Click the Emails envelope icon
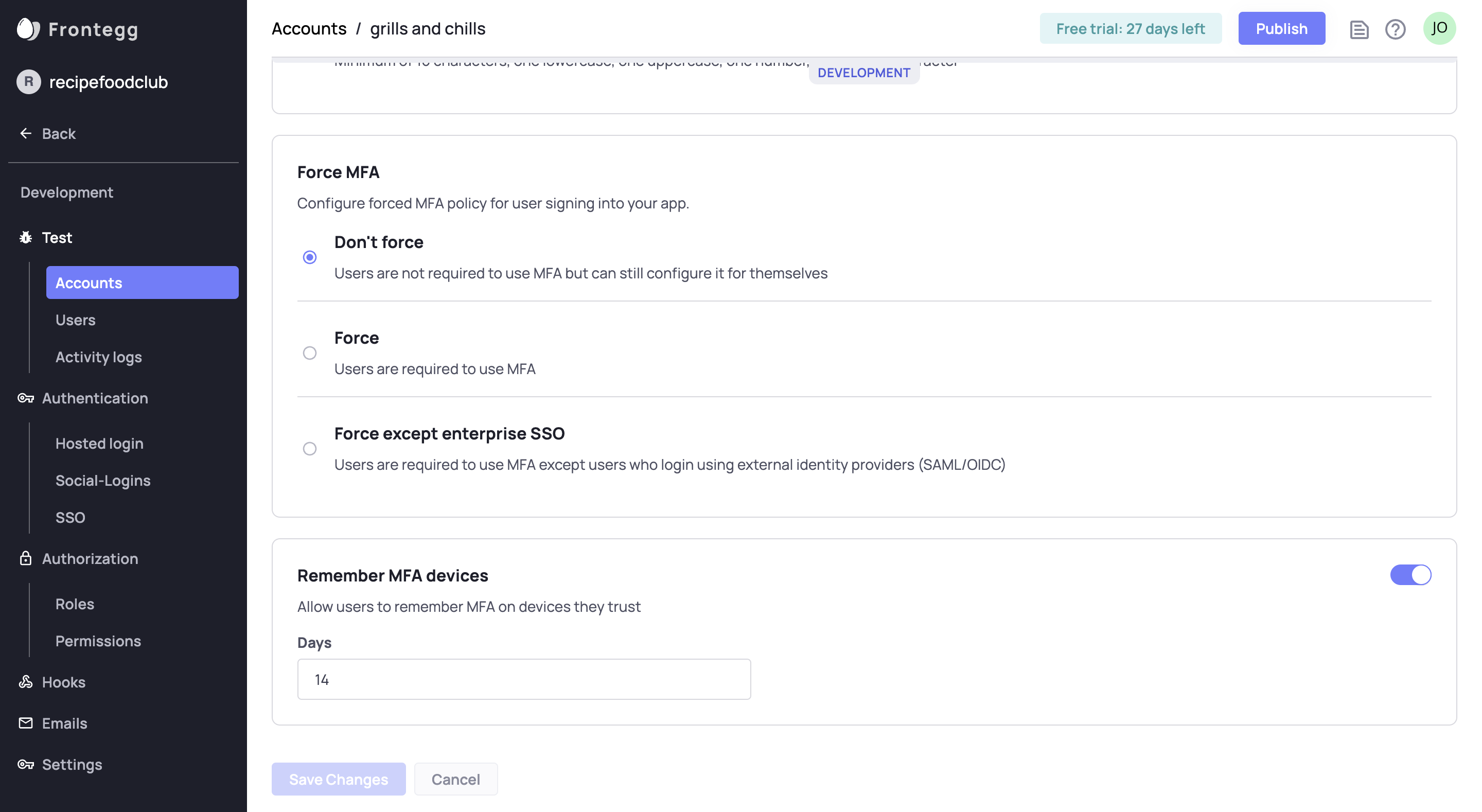 coord(25,723)
